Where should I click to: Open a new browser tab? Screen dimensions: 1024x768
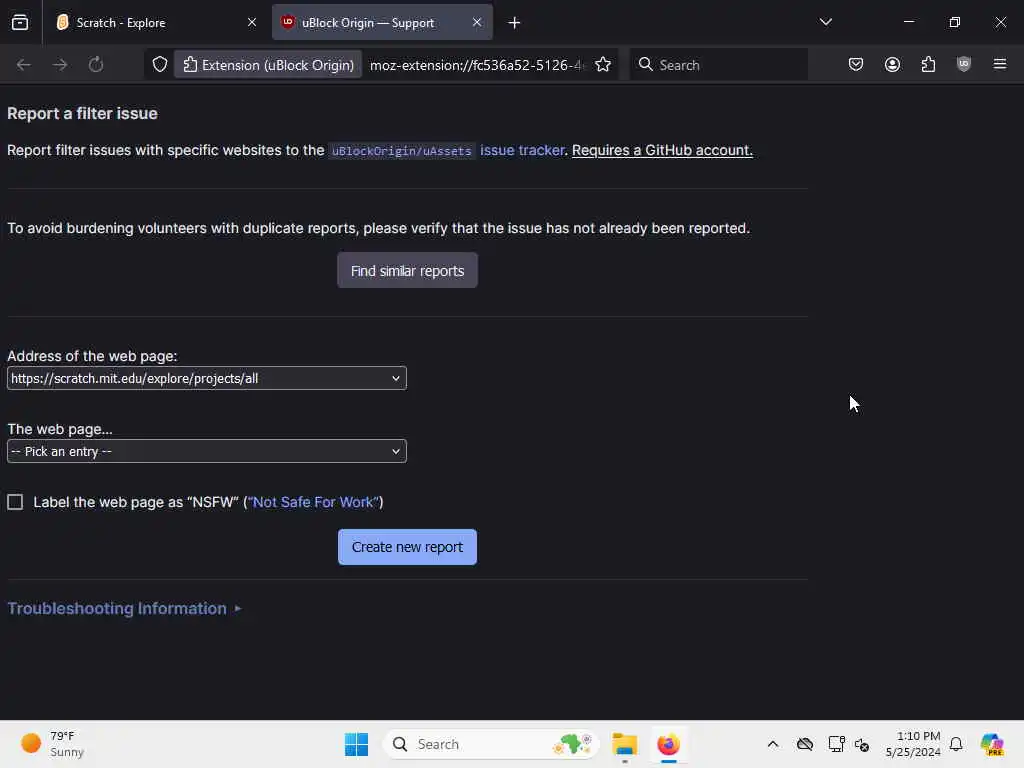tap(514, 23)
